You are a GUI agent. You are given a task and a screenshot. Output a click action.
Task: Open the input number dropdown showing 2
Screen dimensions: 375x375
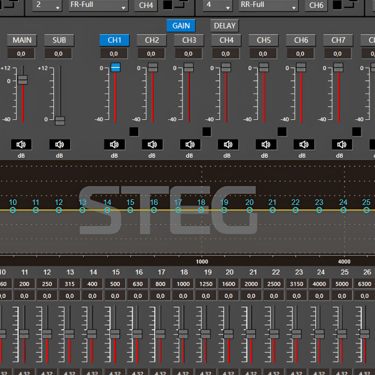(x=48, y=5)
